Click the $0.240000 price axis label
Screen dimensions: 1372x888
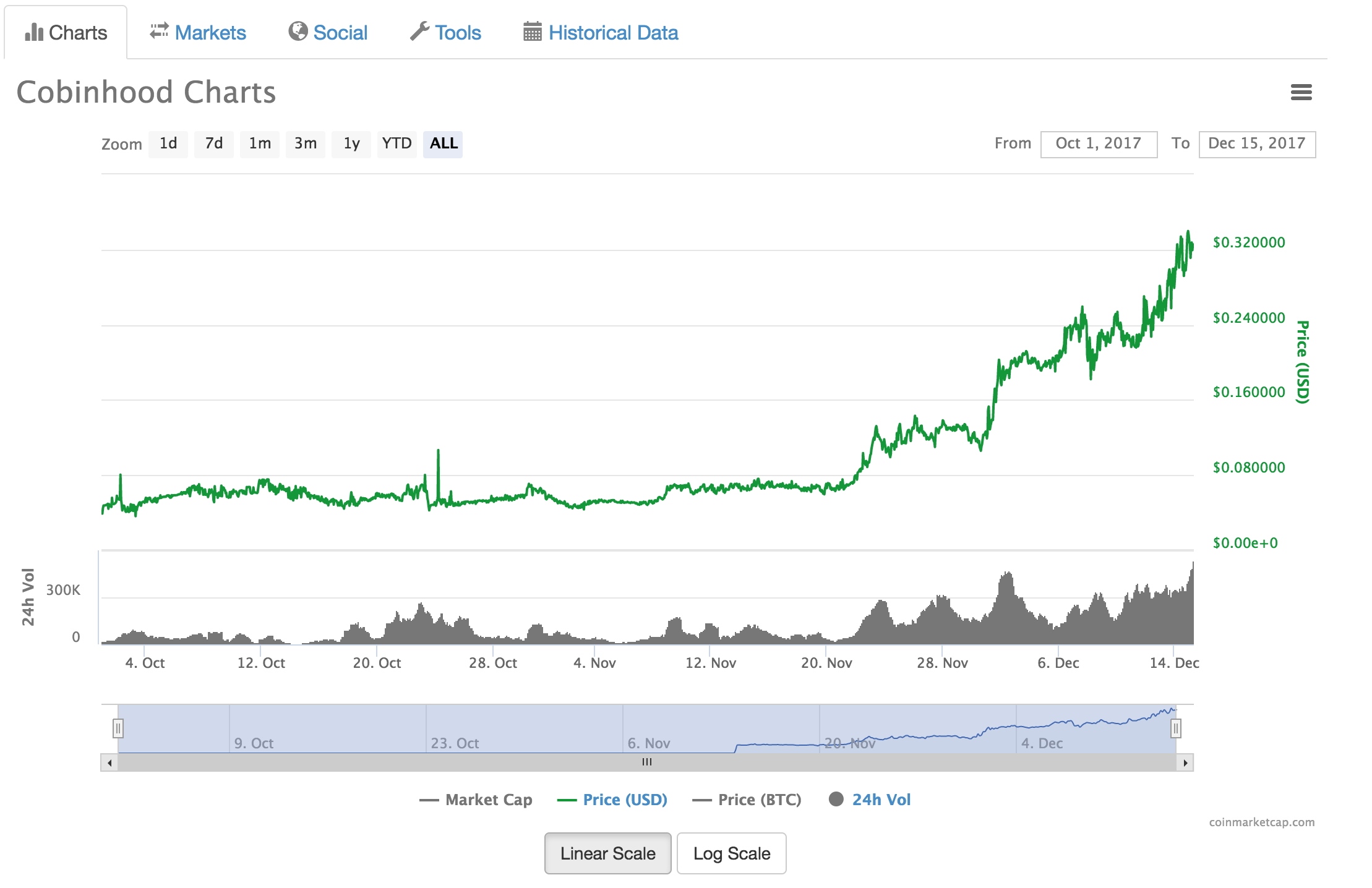coord(1249,318)
